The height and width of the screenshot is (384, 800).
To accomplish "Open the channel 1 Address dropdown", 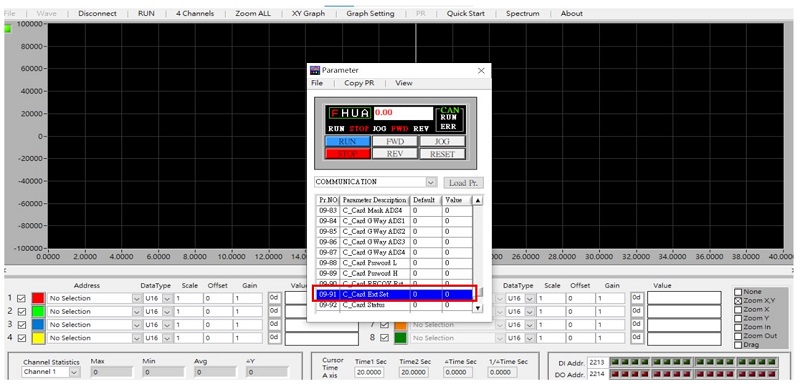I will pos(137,298).
